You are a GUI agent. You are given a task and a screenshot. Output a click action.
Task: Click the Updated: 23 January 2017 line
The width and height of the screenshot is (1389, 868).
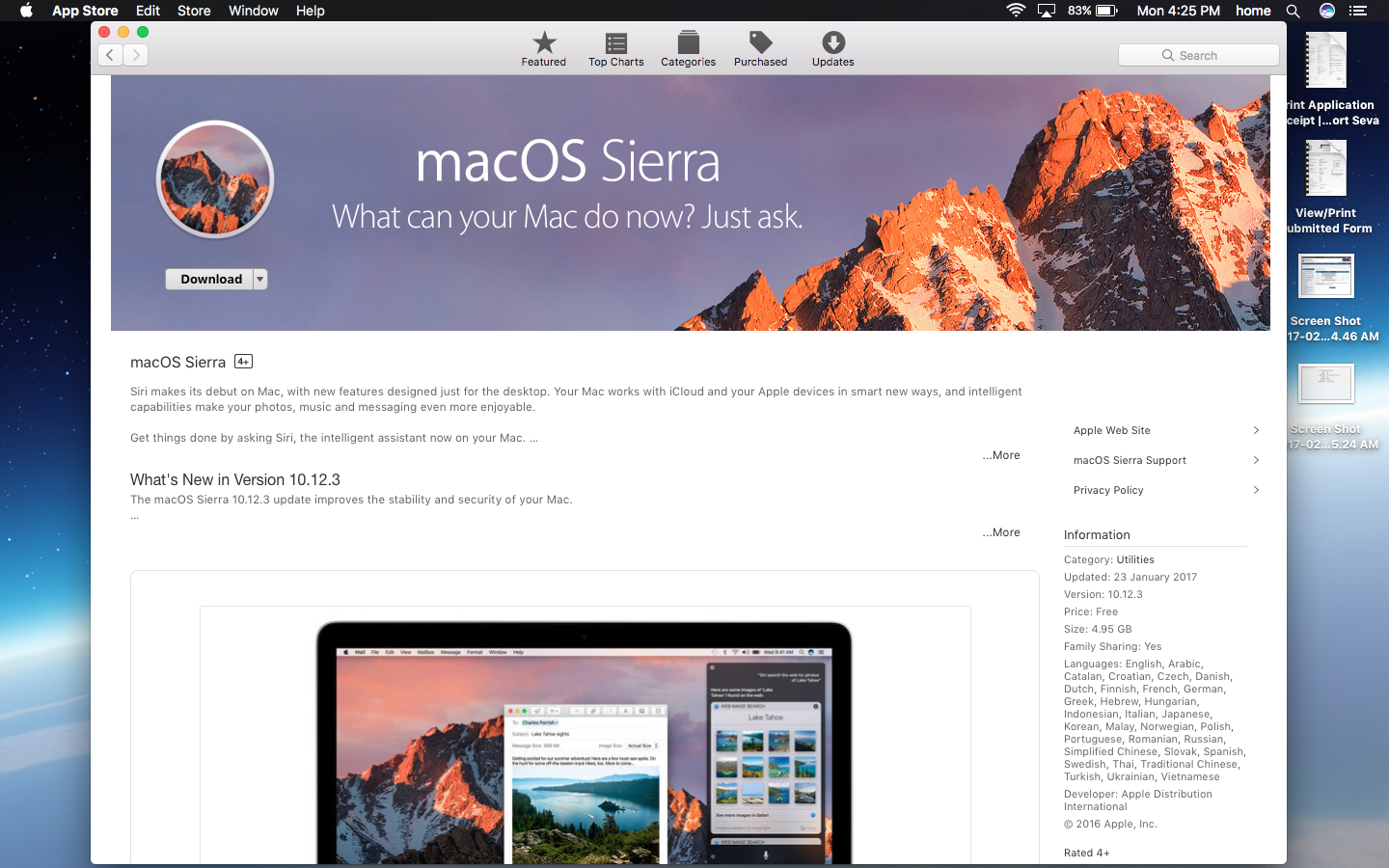click(x=1130, y=577)
